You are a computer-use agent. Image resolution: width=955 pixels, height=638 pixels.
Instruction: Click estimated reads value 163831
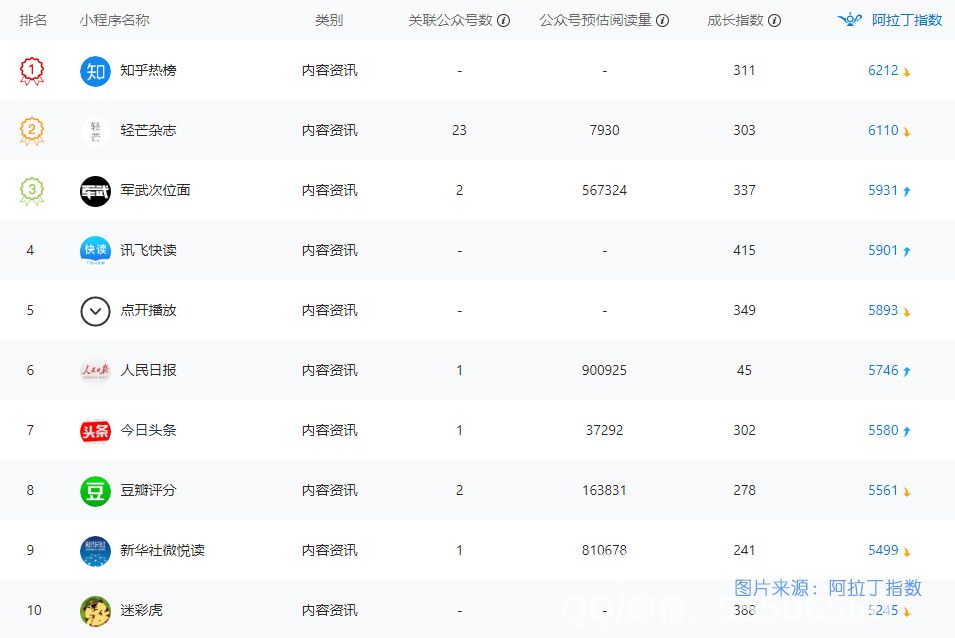pyautogui.click(x=604, y=490)
